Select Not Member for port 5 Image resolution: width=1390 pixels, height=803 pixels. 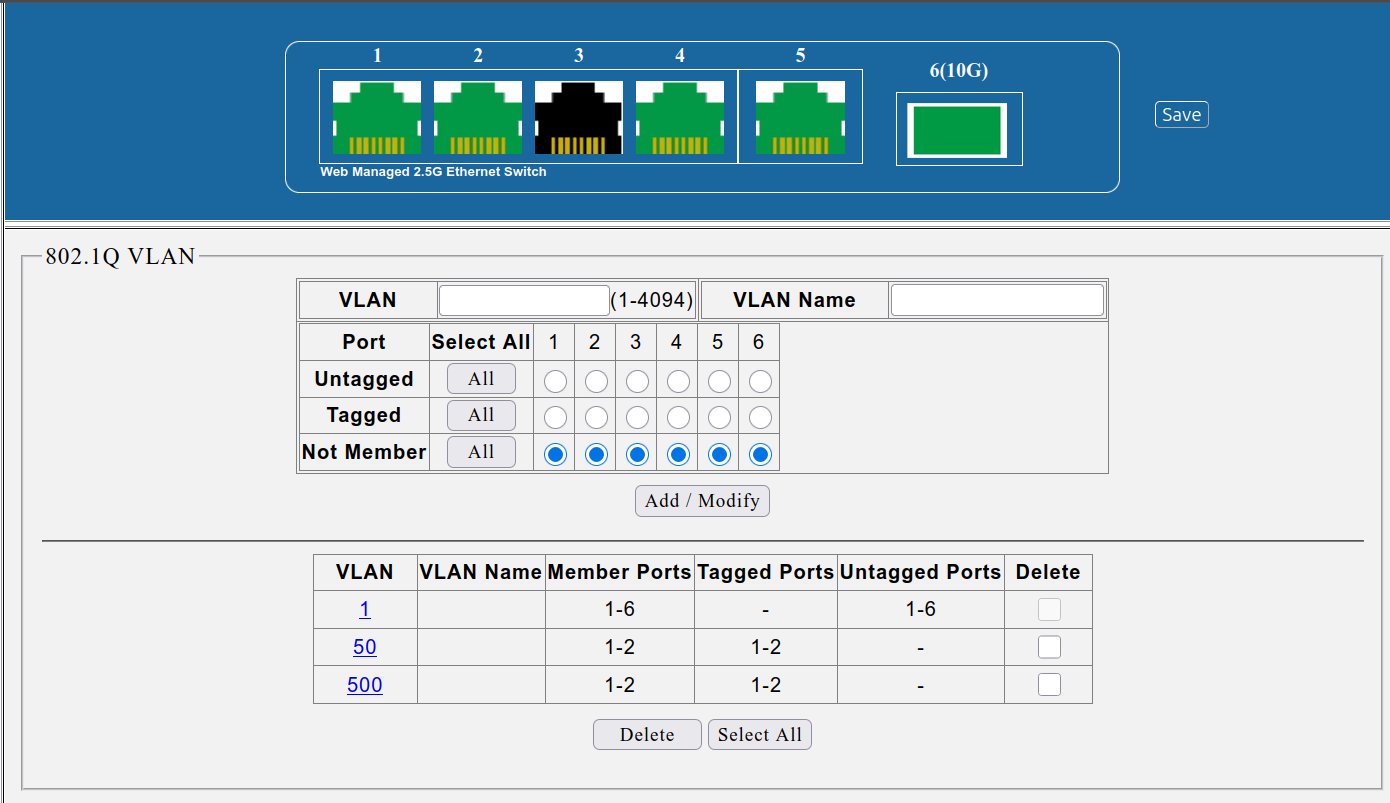pos(719,455)
